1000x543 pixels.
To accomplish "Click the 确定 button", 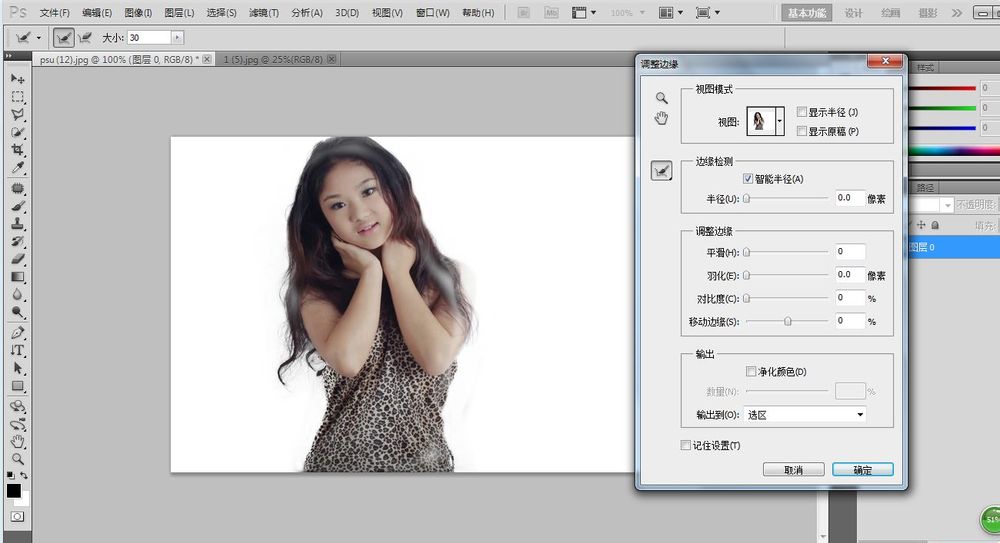I will click(x=862, y=470).
